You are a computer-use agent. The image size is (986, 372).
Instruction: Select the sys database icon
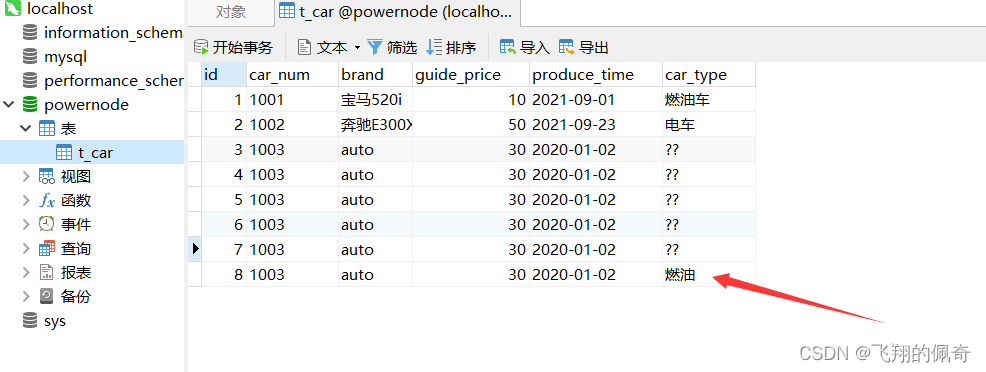click(x=30, y=320)
